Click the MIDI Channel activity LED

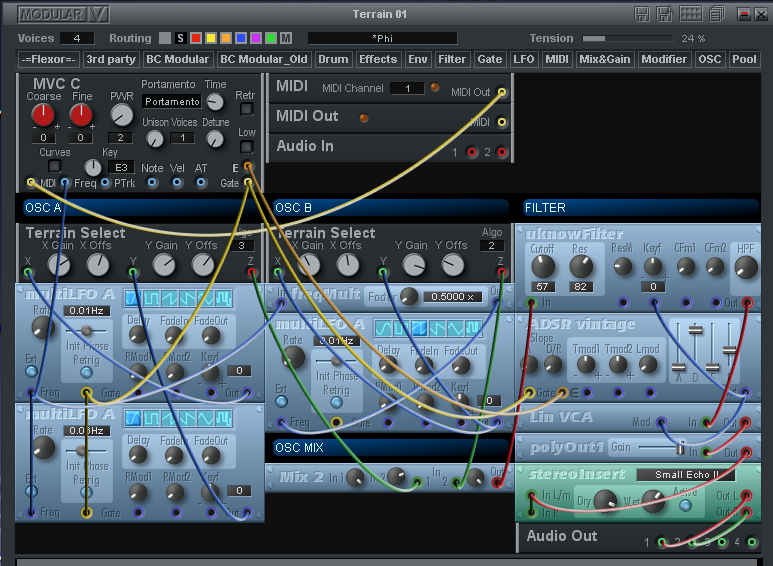pos(434,87)
